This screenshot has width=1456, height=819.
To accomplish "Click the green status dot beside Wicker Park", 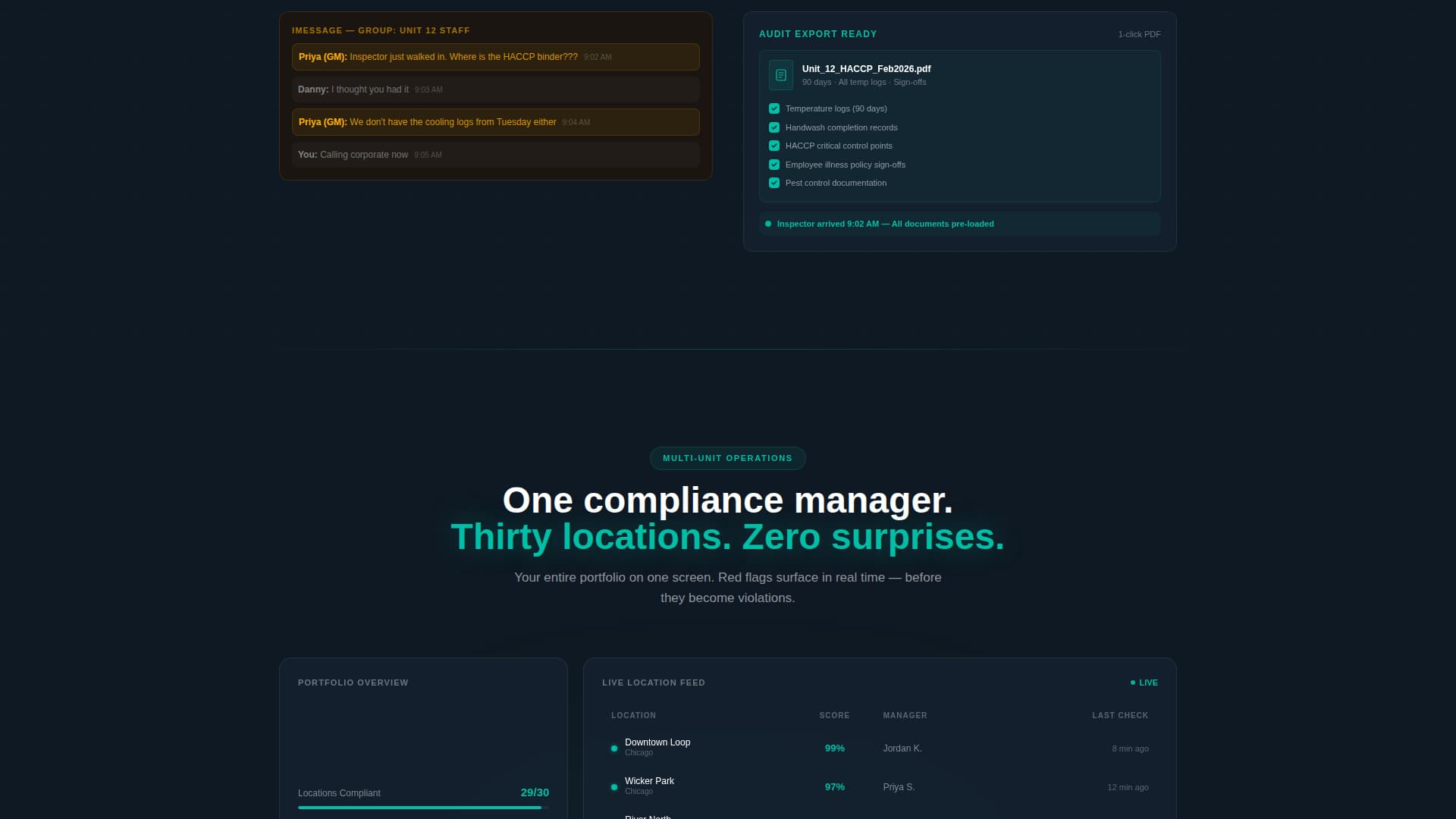I will pos(614,787).
